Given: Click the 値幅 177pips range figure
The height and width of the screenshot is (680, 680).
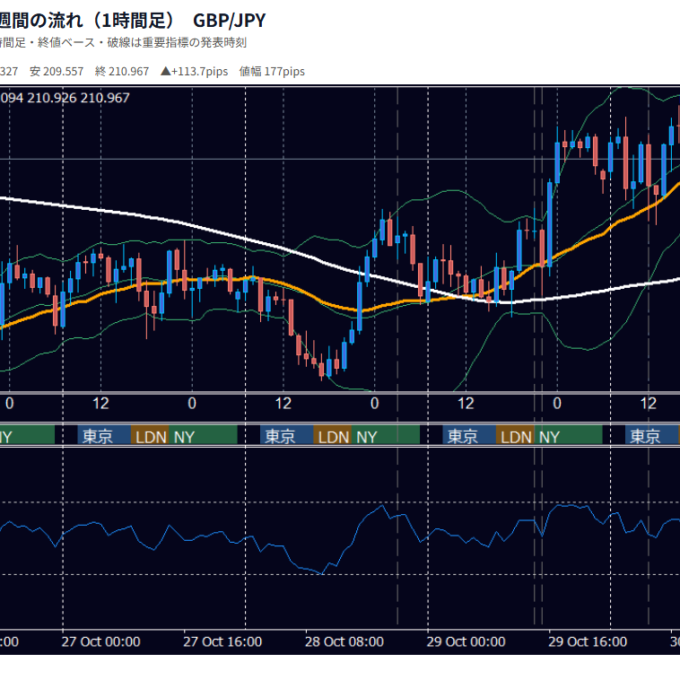Looking at the screenshot, I should (272, 72).
